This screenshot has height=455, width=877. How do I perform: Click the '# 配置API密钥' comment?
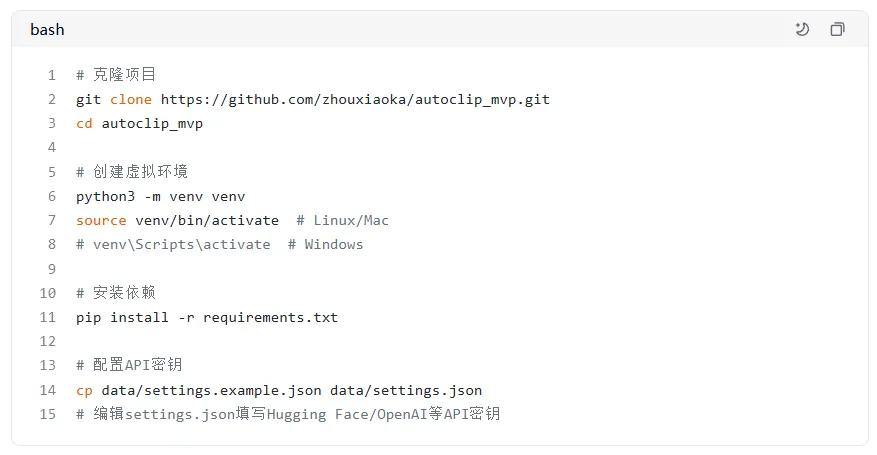tap(129, 365)
